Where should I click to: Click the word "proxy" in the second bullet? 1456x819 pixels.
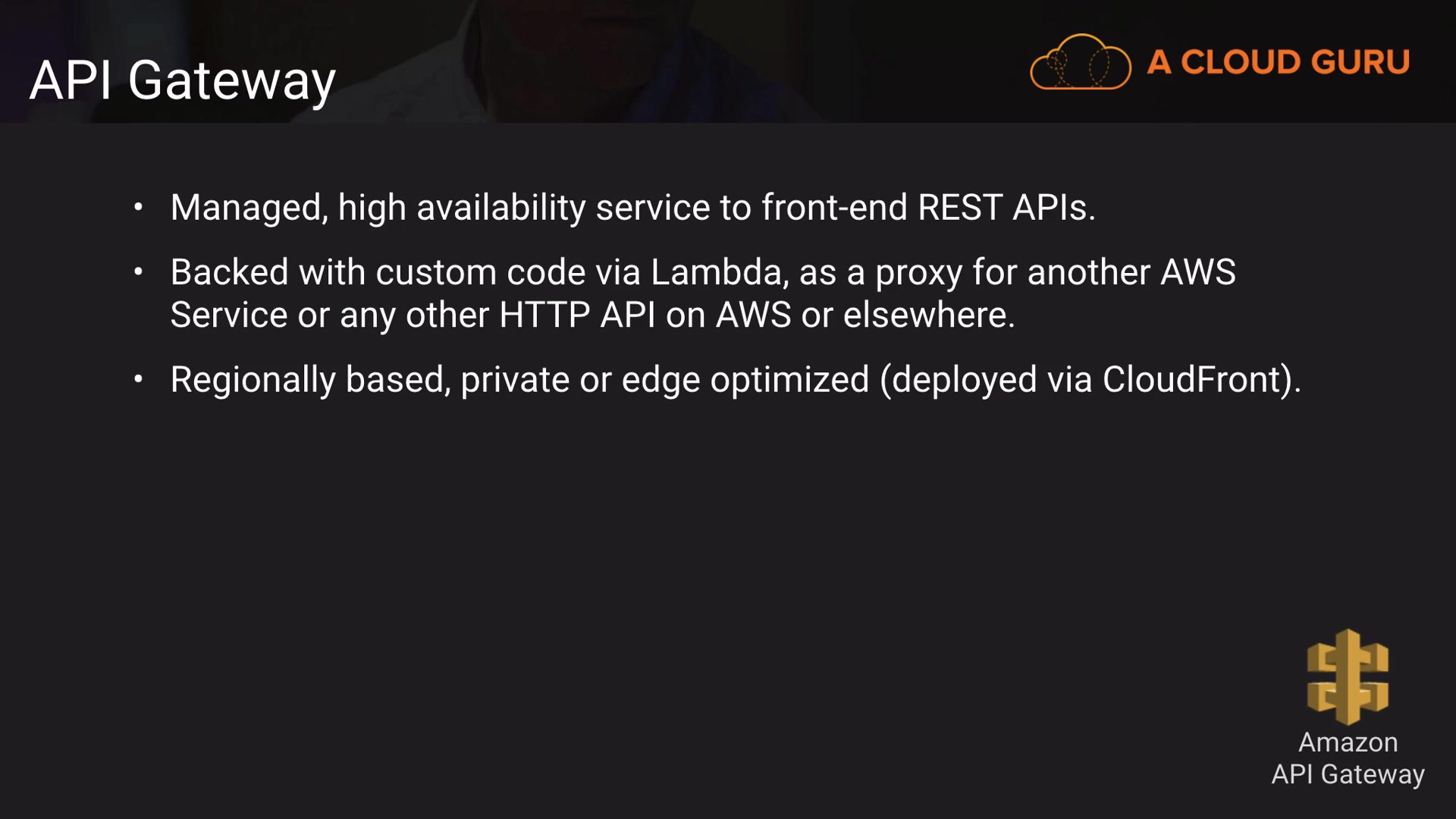pos(918,273)
